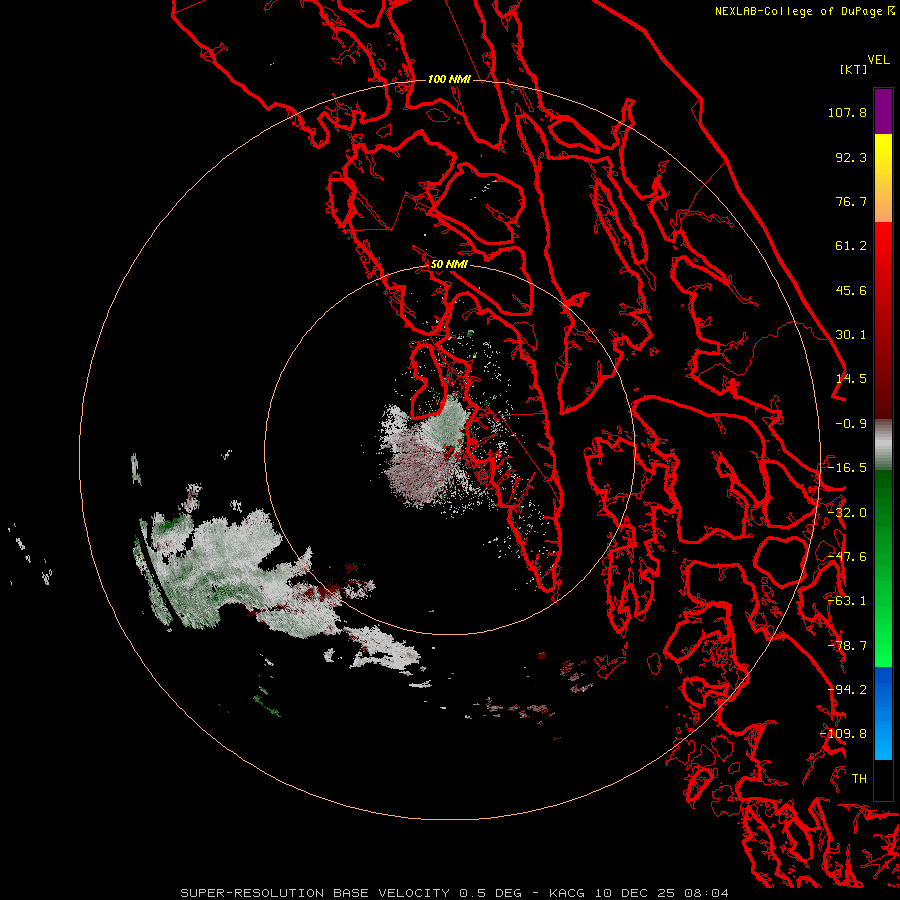This screenshot has height=900, width=900.
Task: Click the -47.6 legend value
Action: [x=847, y=557]
